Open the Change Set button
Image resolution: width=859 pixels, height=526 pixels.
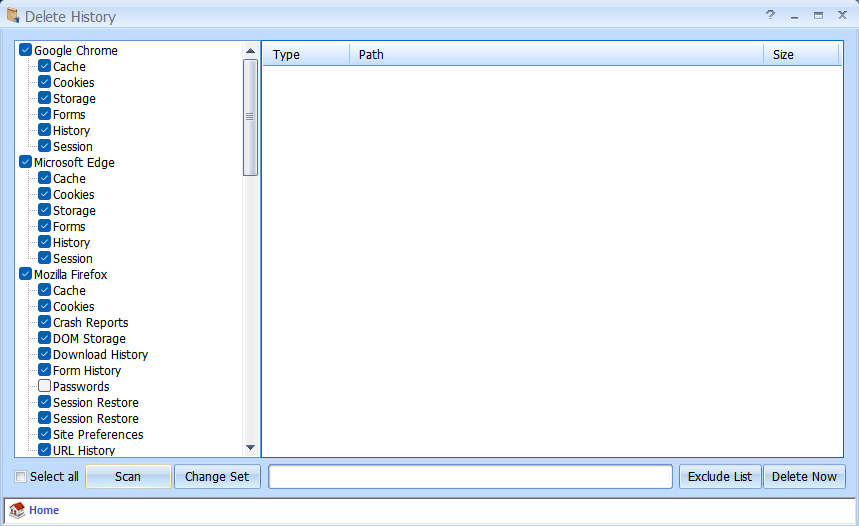pyautogui.click(x=217, y=477)
